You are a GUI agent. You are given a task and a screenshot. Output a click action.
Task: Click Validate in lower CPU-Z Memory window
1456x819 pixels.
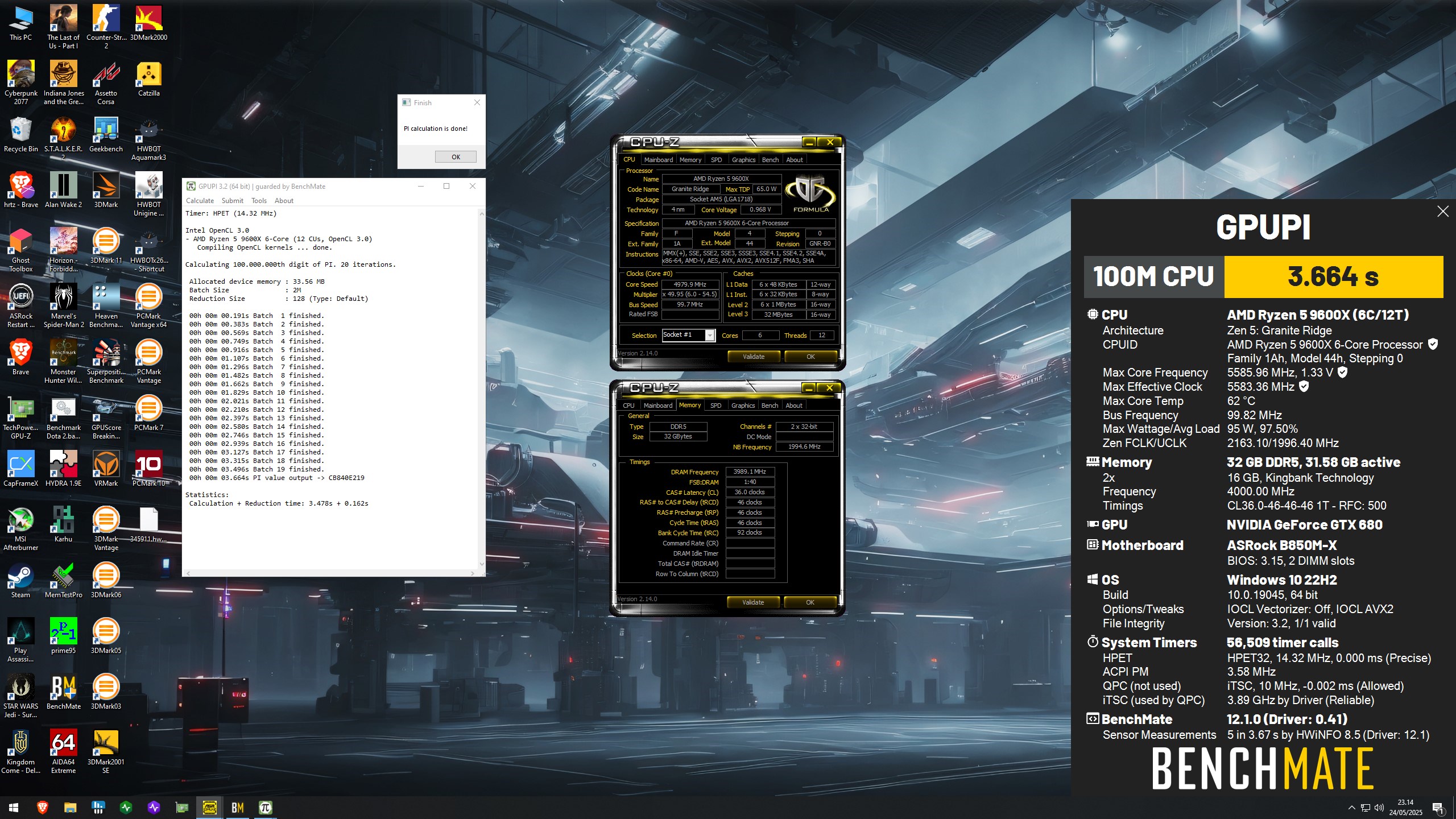(753, 602)
